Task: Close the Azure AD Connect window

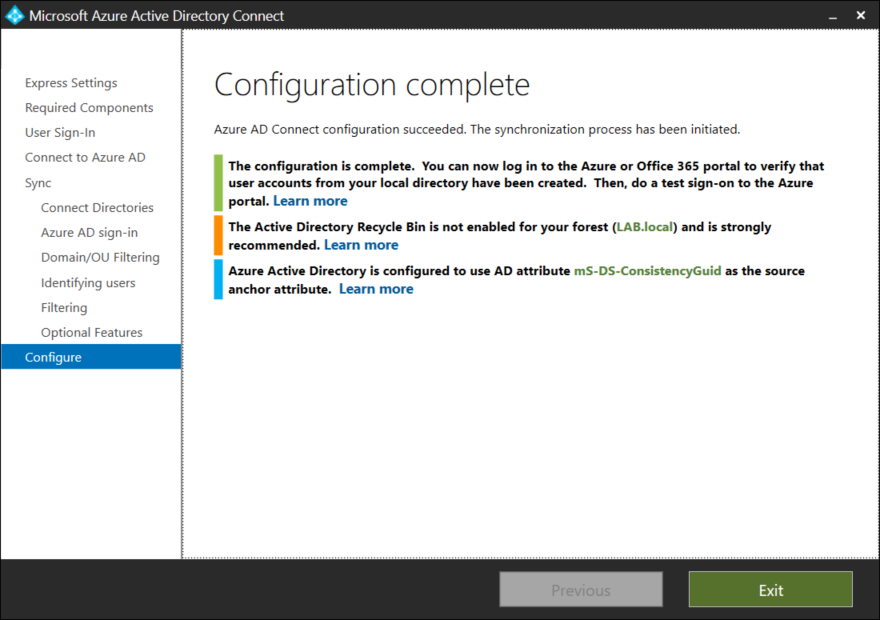Action: click(861, 16)
